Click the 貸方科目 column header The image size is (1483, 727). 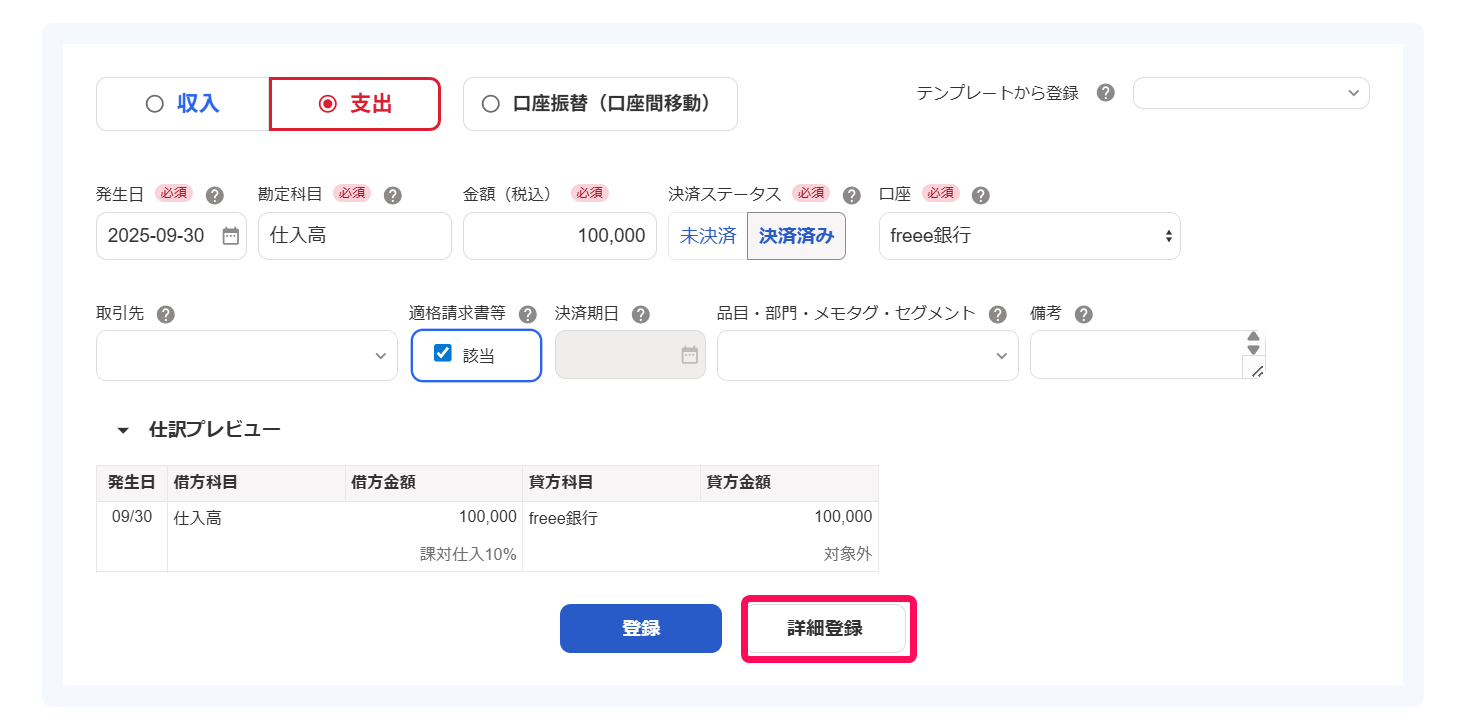pos(611,483)
